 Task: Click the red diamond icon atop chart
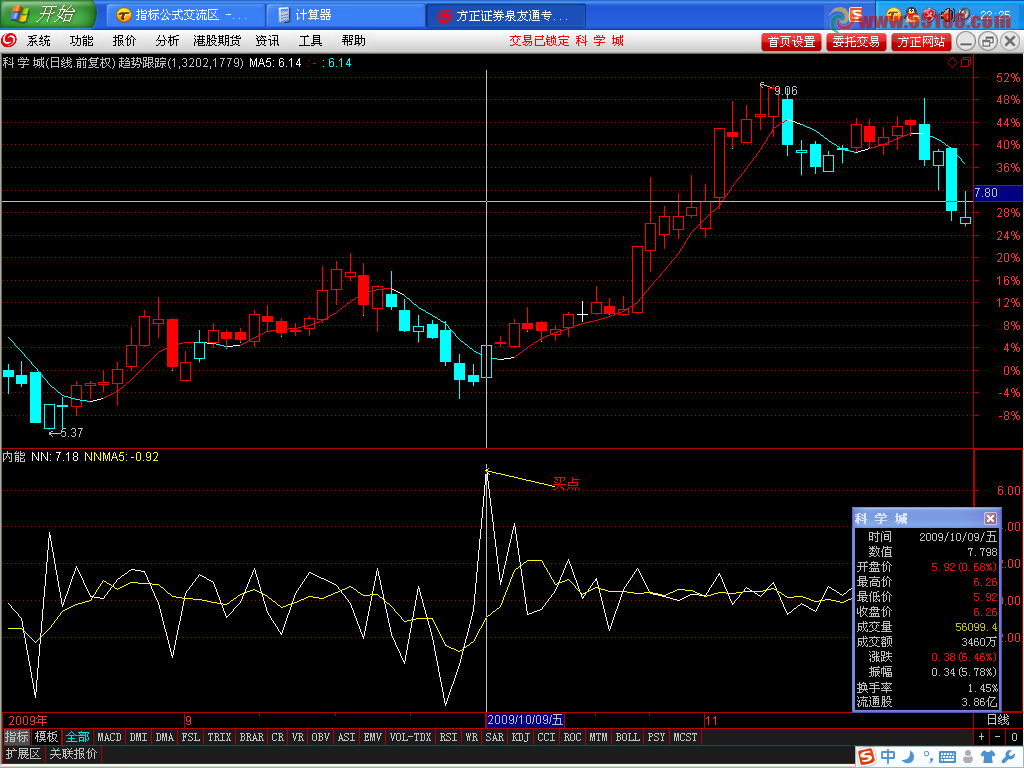(x=952, y=62)
